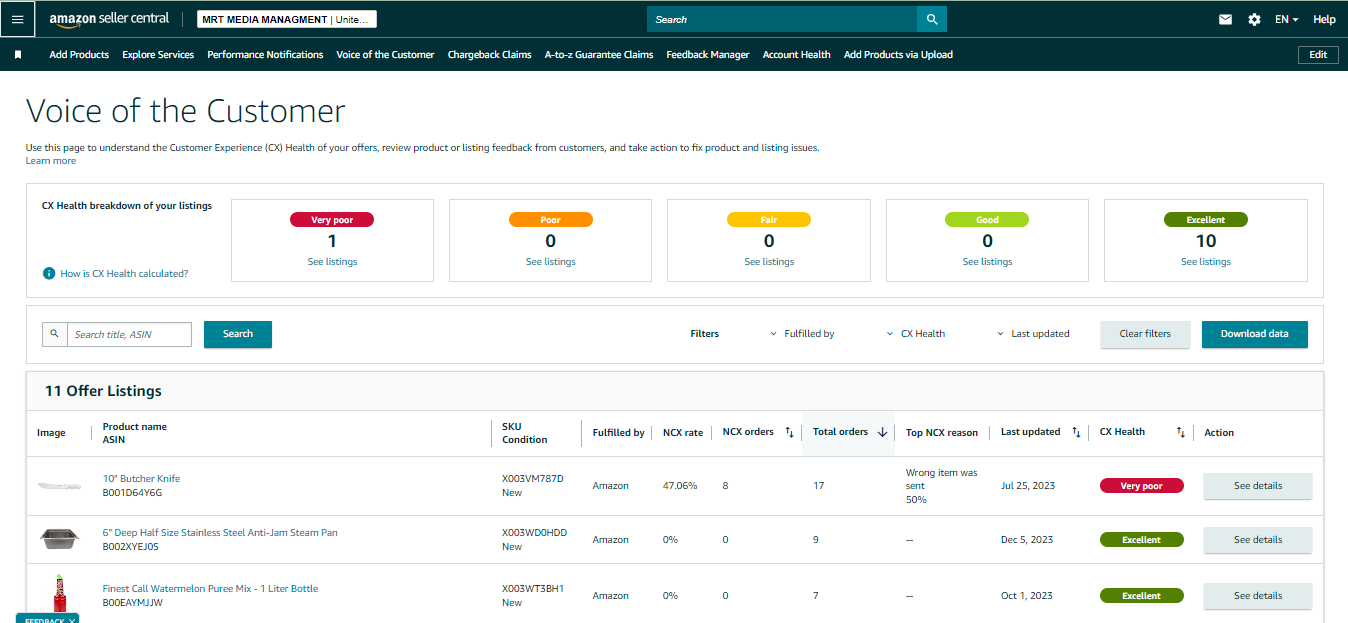Open the settings gear icon
This screenshot has height=623, width=1348.
click(x=1254, y=19)
